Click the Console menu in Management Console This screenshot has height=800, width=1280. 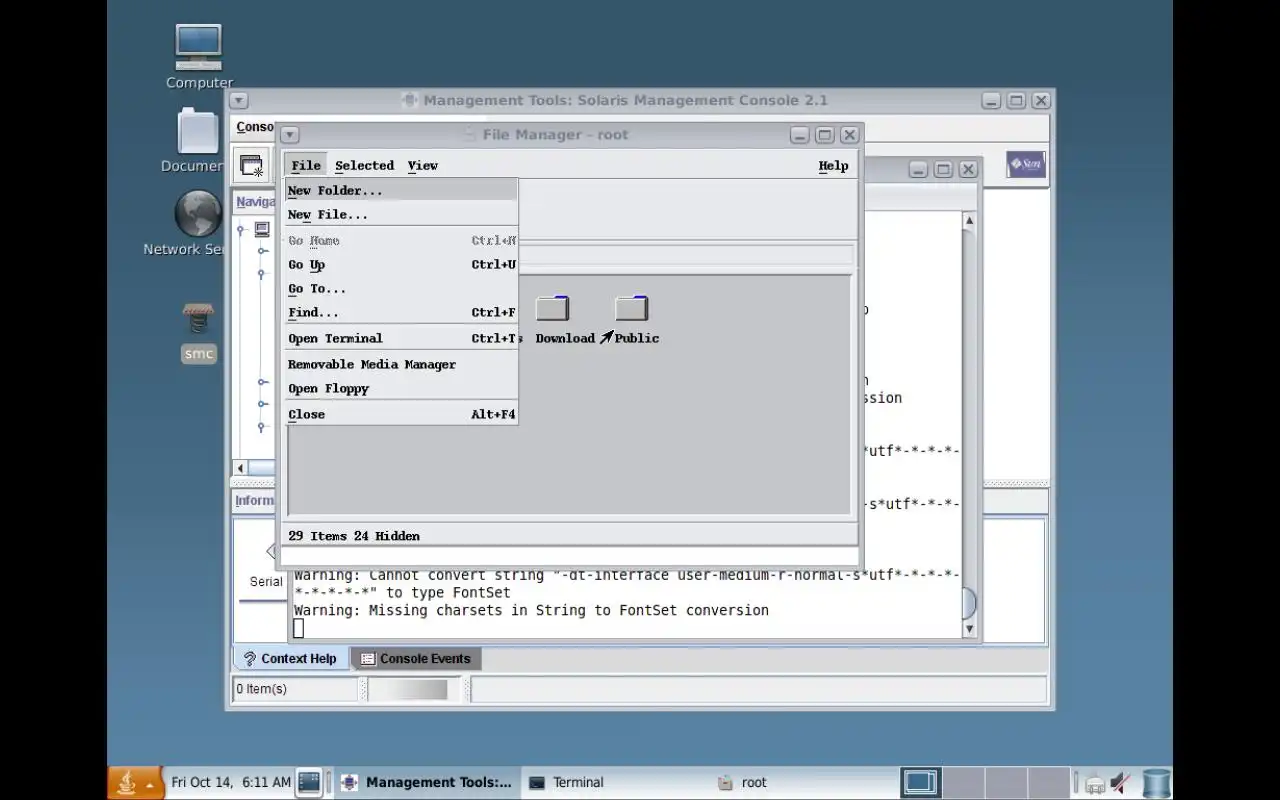[255, 127]
